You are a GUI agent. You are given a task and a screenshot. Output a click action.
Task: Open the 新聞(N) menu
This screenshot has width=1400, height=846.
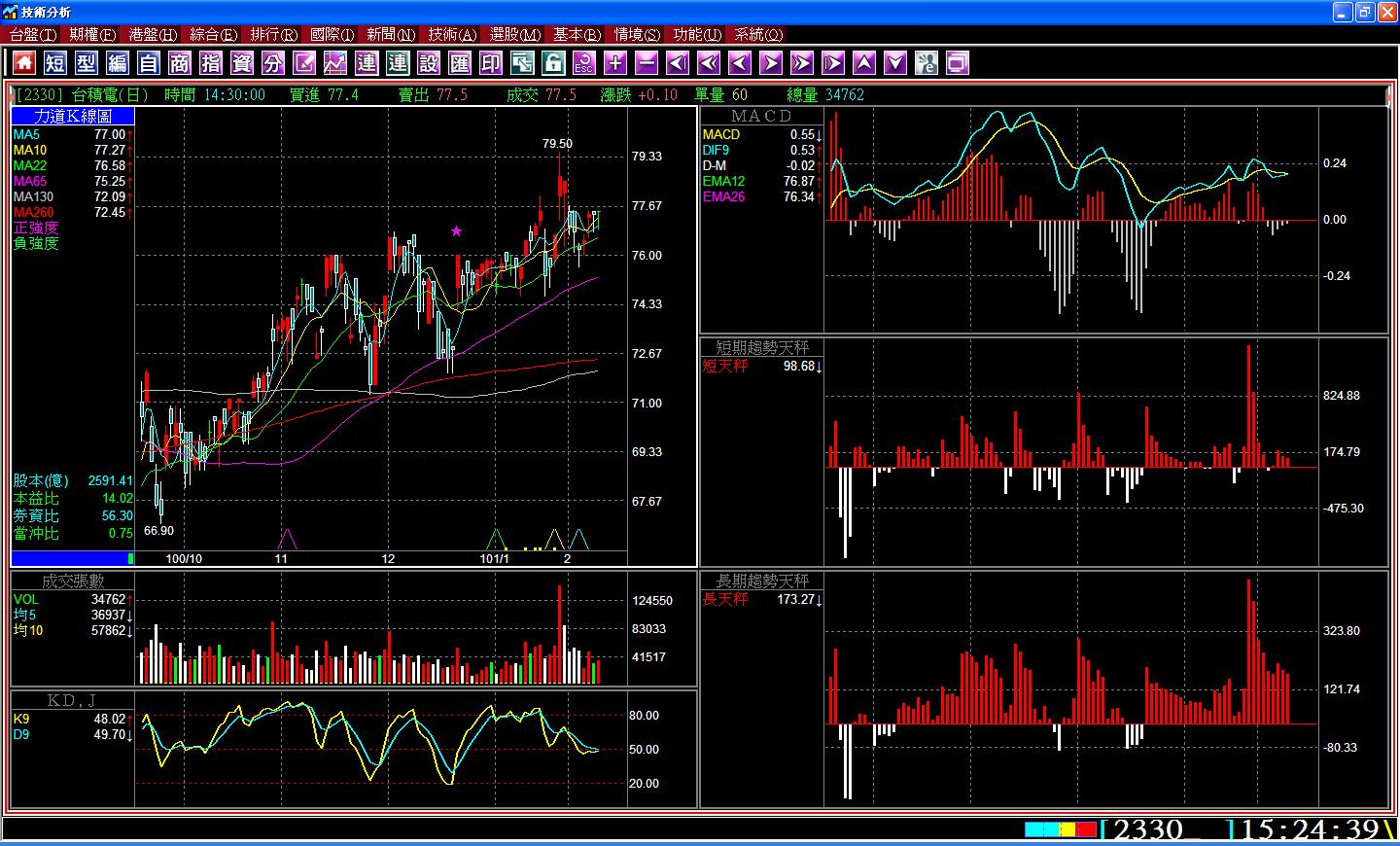pos(391,34)
